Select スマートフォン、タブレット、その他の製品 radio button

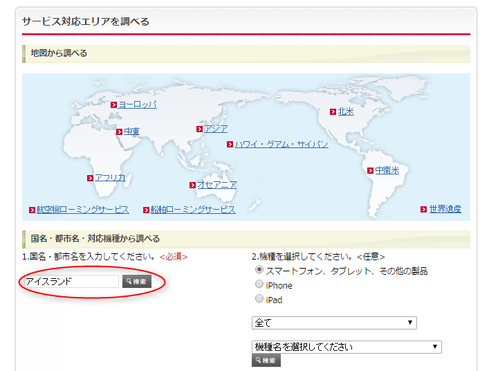259,269
